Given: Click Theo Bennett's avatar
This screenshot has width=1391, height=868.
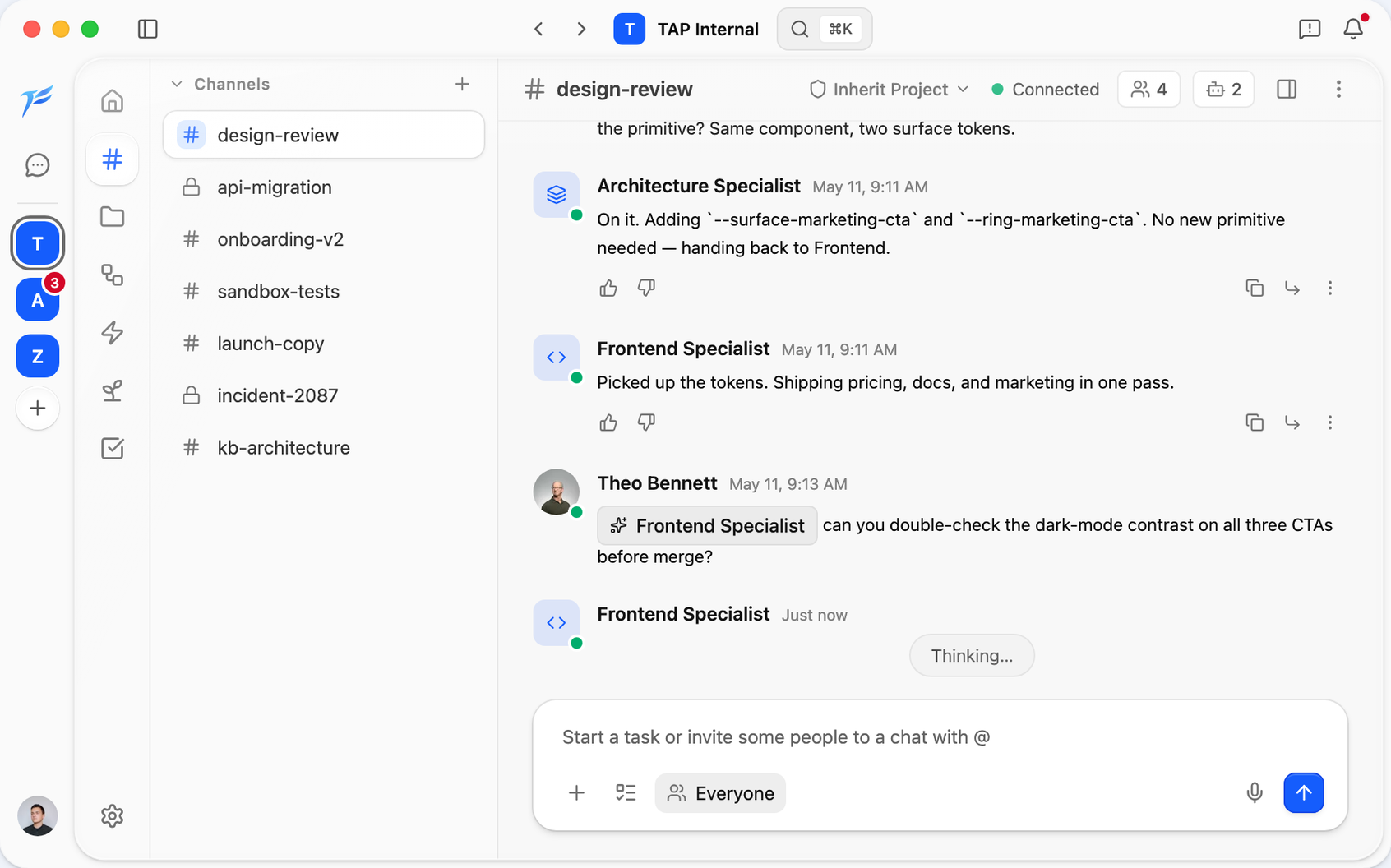Looking at the screenshot, I should (x=557, y=492).
